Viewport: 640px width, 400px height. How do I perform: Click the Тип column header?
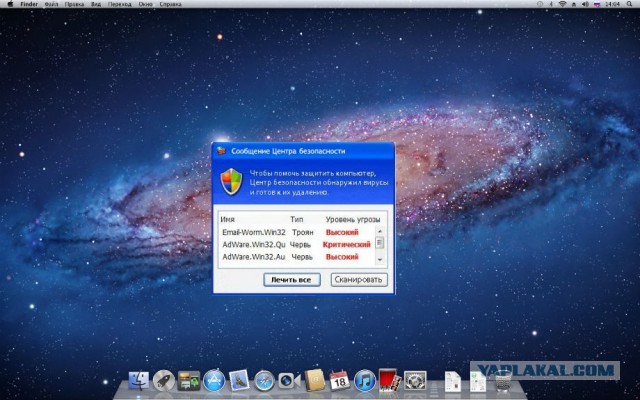[x=297, y=219]
